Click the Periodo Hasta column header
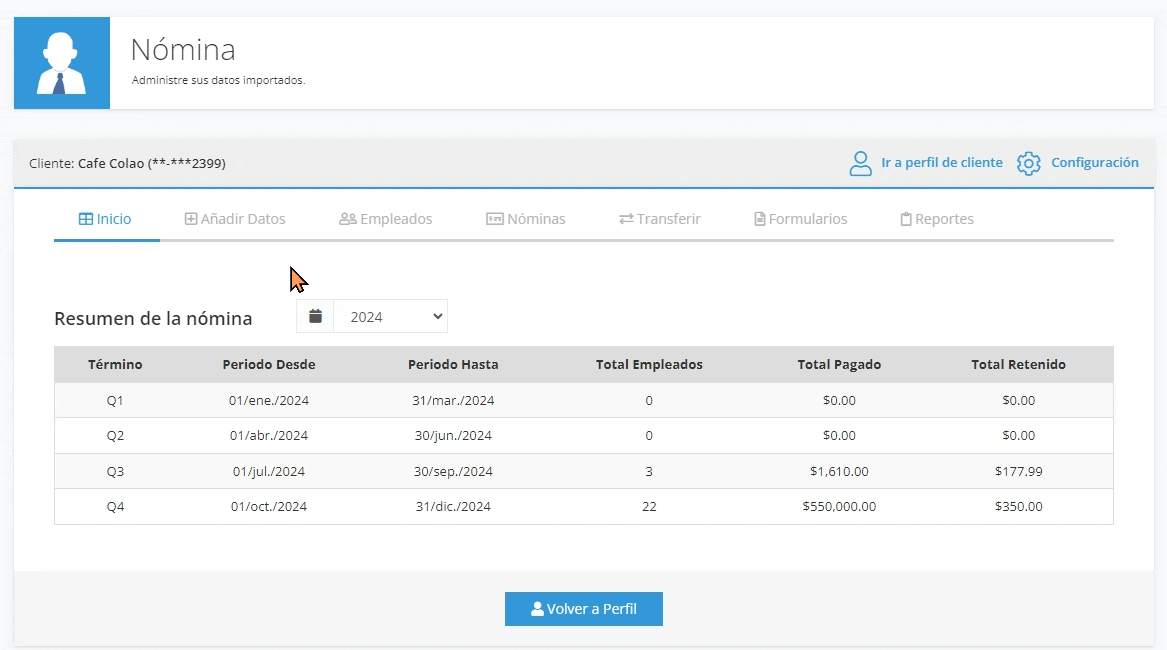The image size is (1167, 650). pyautogui.click(x=453, y=364)
